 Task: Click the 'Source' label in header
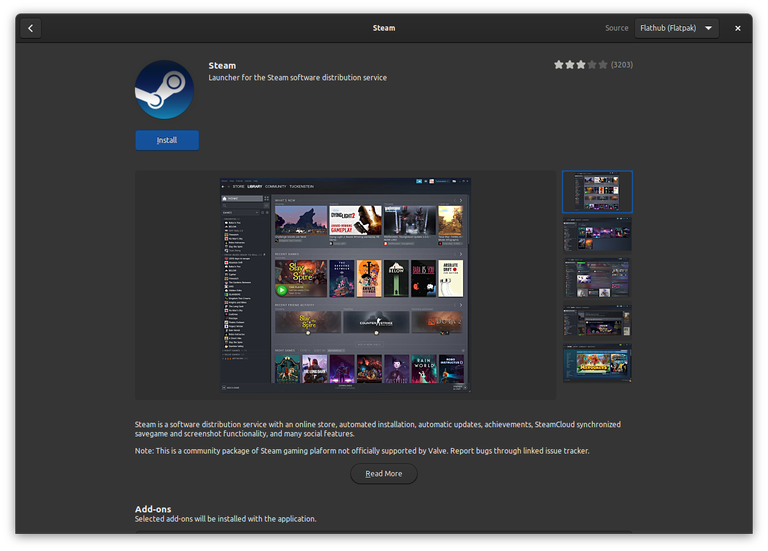617,28
